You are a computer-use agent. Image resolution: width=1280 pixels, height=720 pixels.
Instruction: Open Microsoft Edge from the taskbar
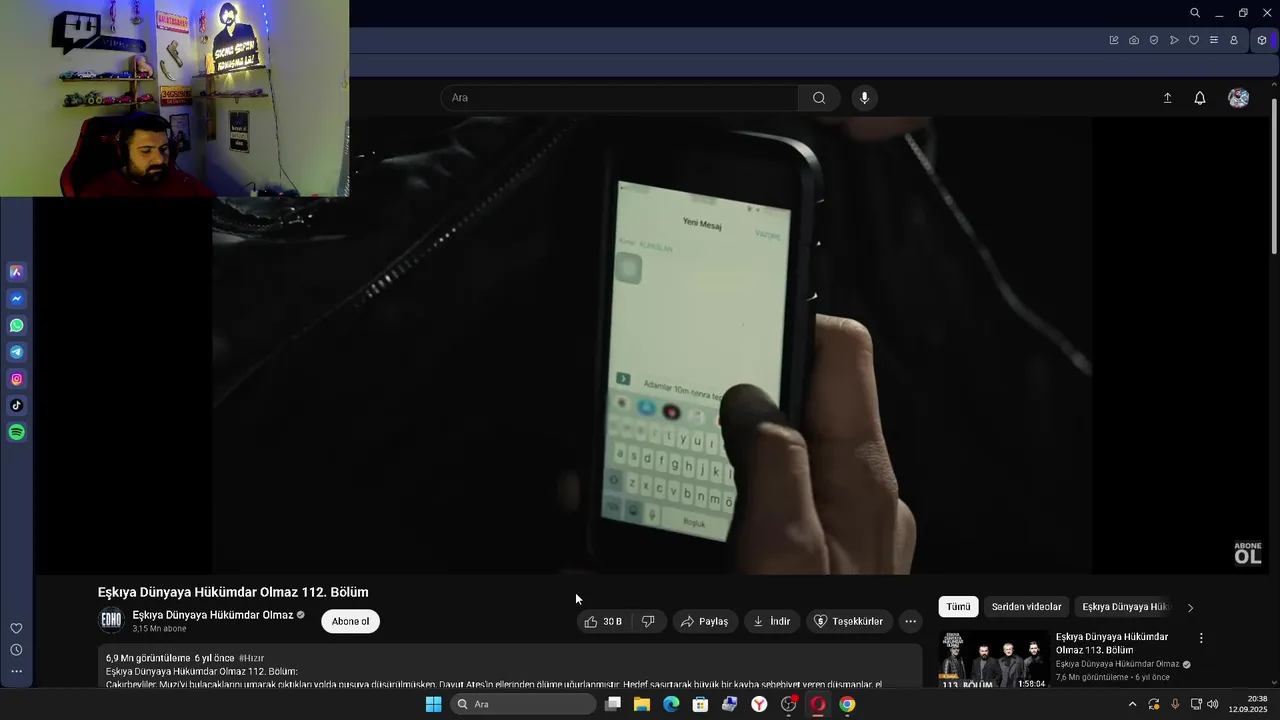point(671,704)
